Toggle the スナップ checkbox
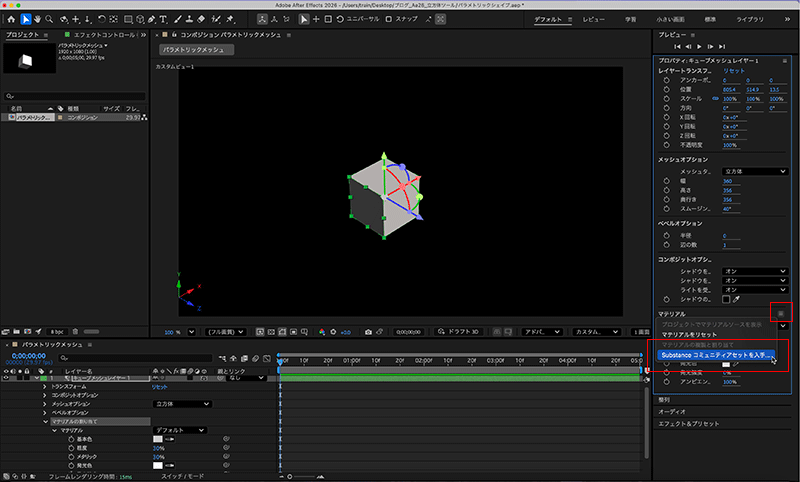Viewport: 800px width, 482px height. [x=389, y=18]
